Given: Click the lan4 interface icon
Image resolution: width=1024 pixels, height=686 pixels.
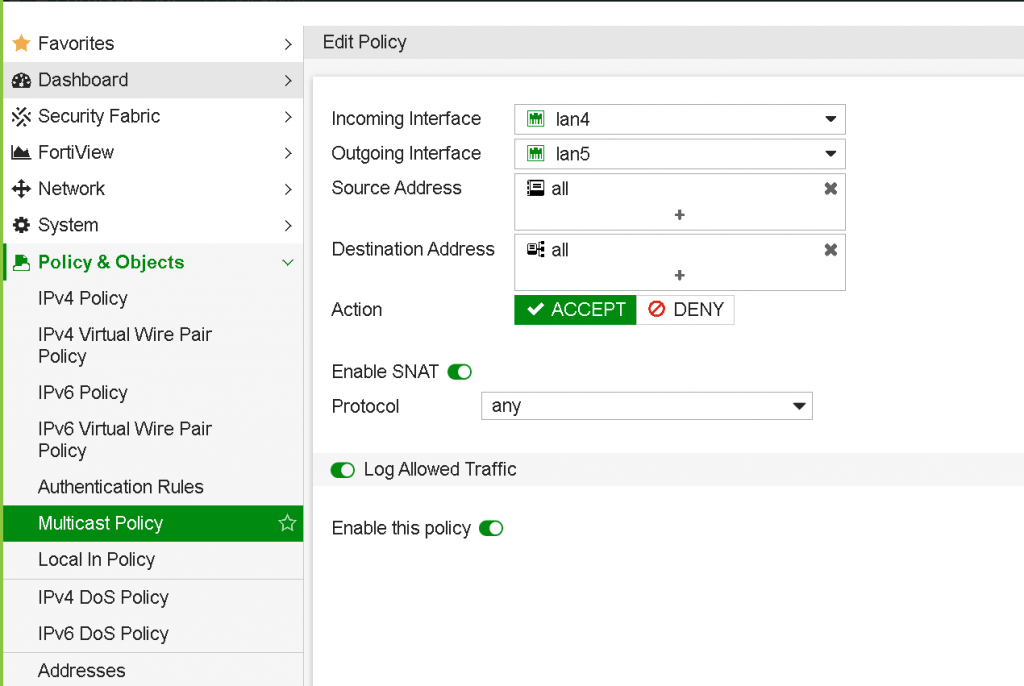Looking at the screenshot, I should 536,119.
